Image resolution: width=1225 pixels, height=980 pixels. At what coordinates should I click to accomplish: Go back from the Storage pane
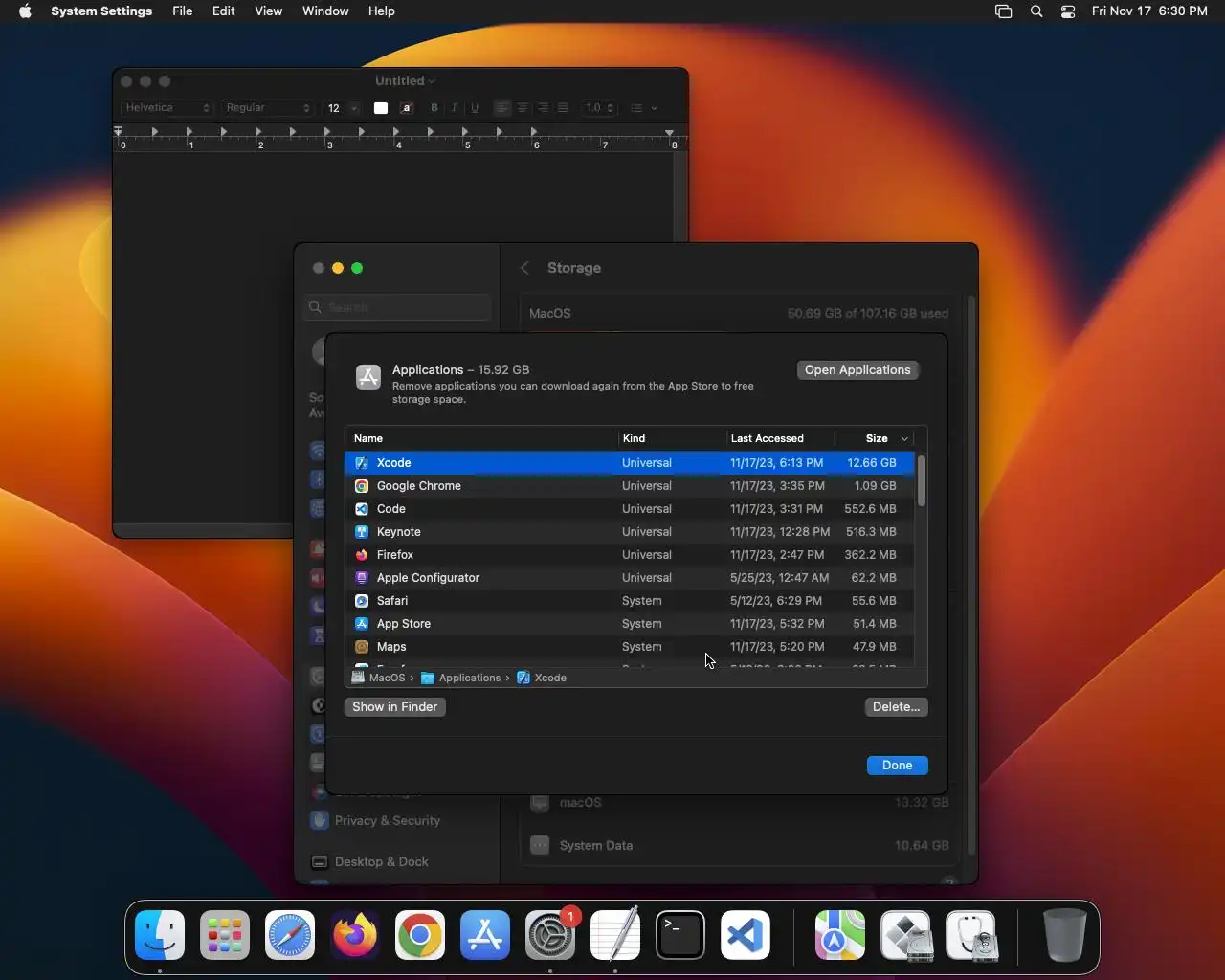pos(524,268)
